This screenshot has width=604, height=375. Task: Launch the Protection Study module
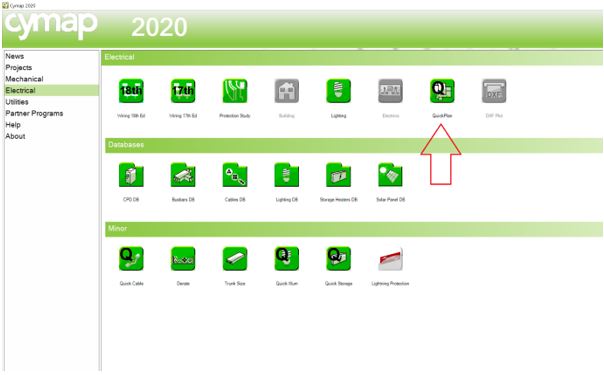[x=235, y=91]
